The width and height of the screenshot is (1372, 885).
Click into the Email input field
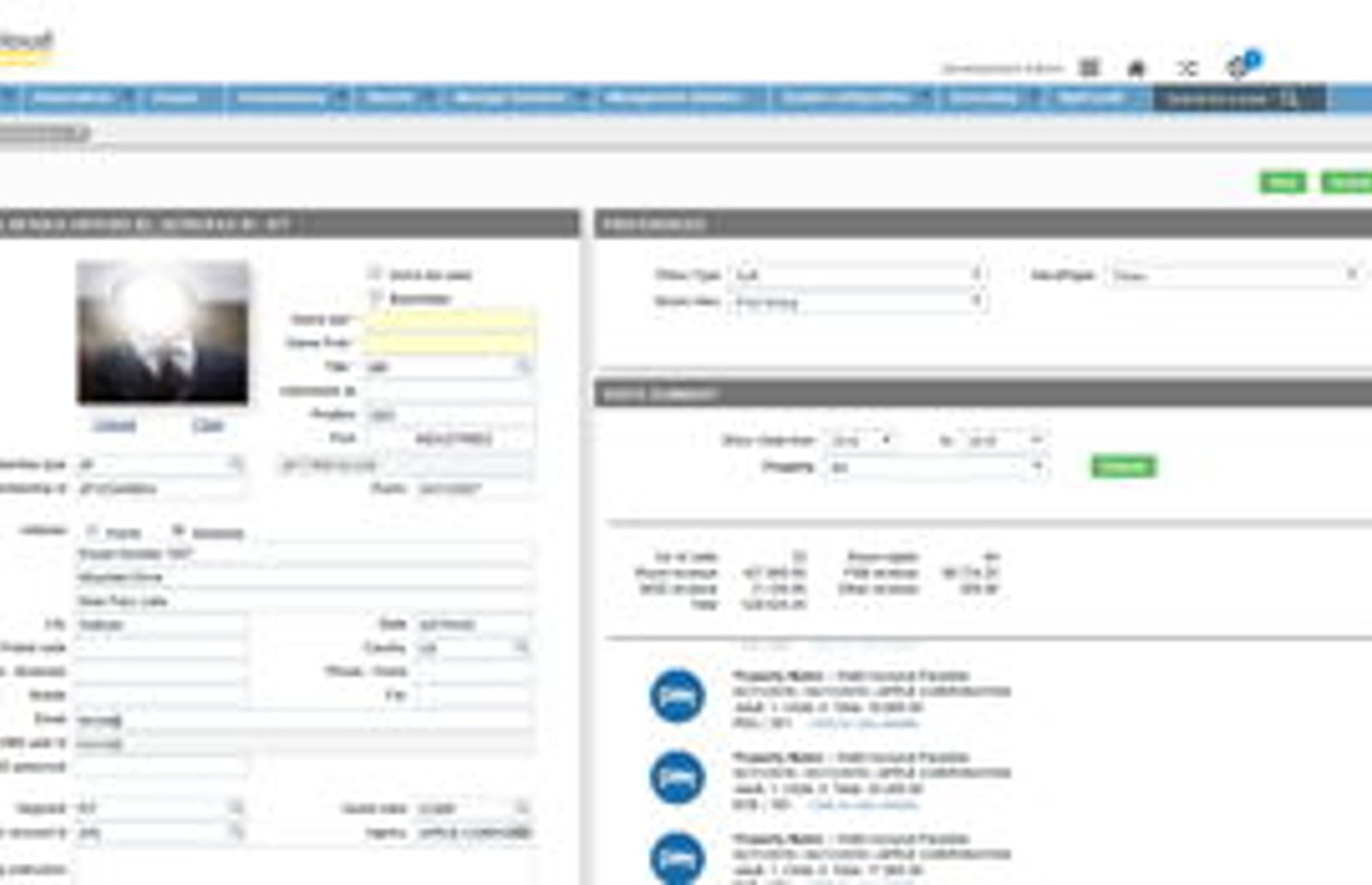click(304, 720)
